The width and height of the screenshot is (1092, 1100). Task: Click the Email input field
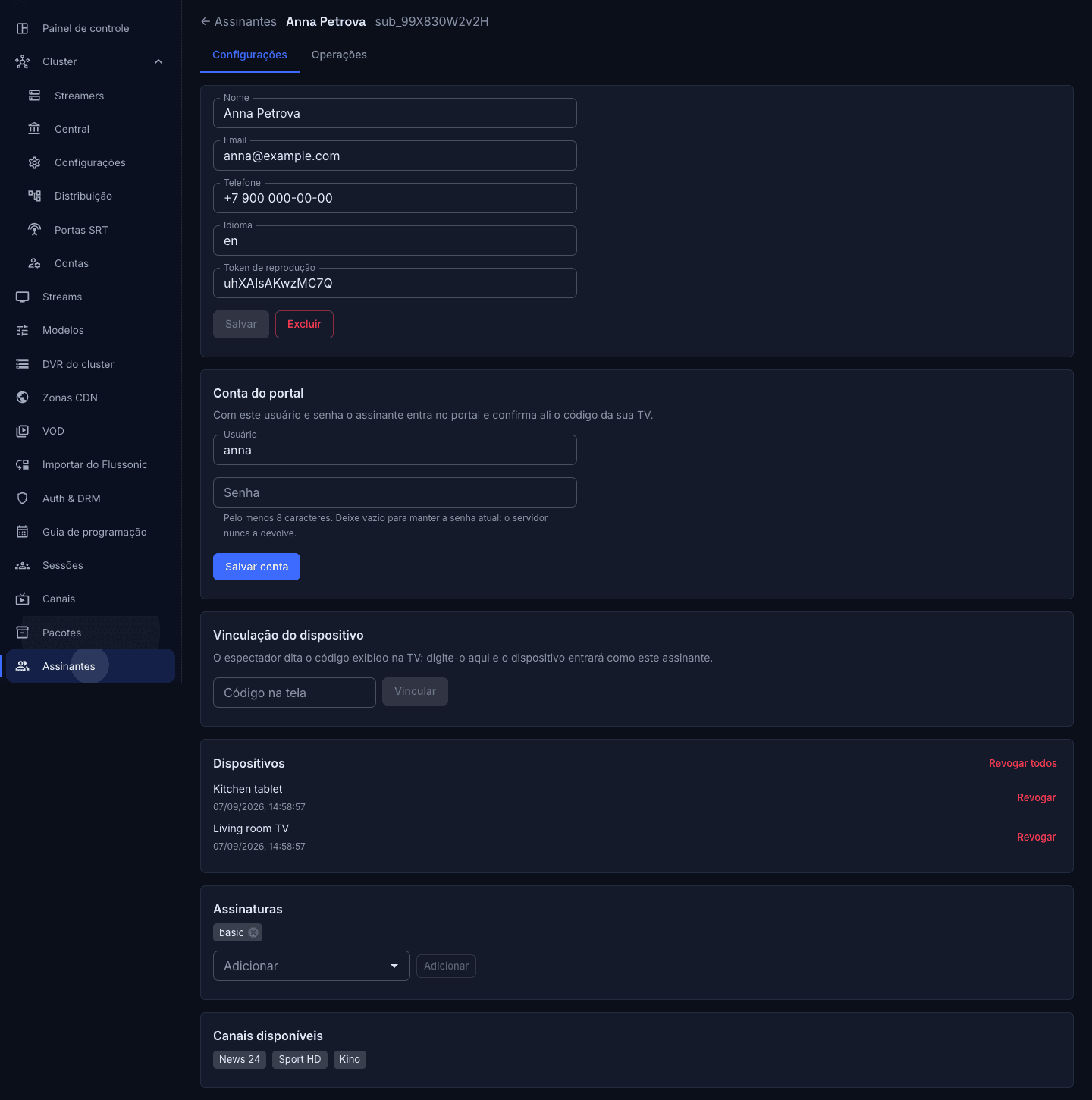395,156
